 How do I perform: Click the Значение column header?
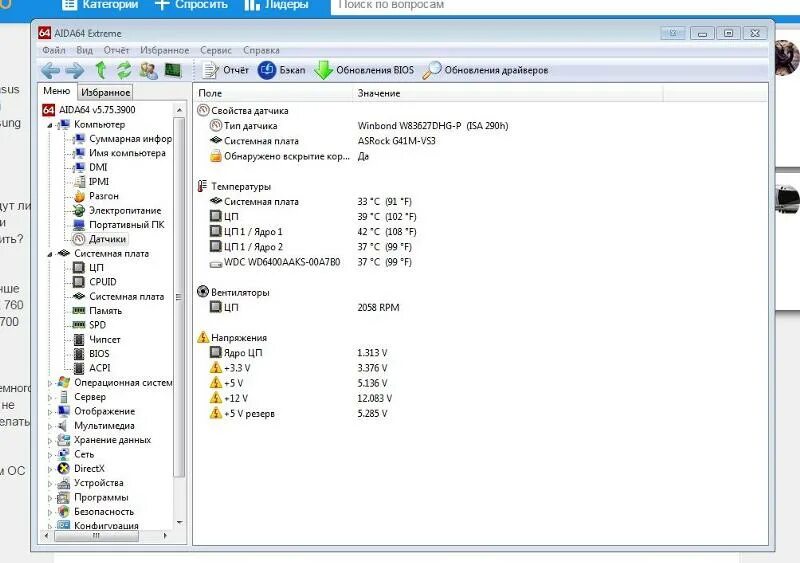(508, 93)
